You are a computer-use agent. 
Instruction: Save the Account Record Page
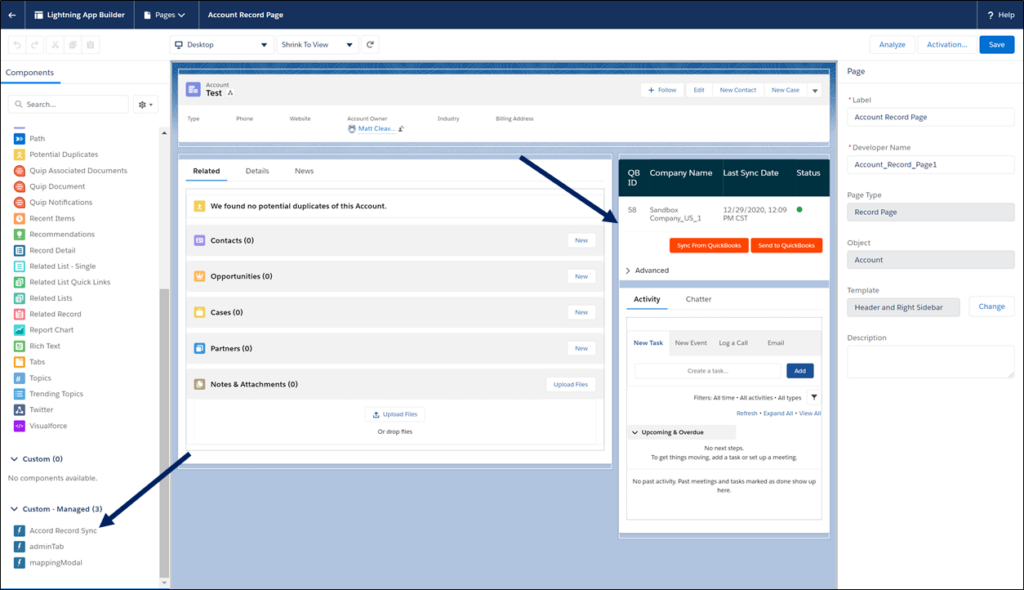click(996, 44)
